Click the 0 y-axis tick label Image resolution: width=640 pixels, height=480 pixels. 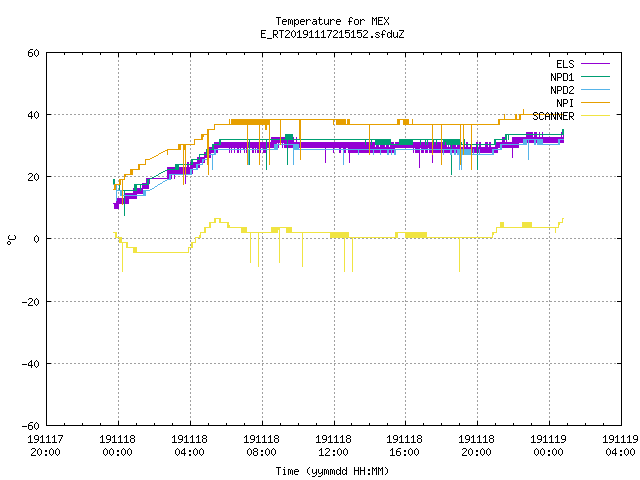[x=37, y=239]
